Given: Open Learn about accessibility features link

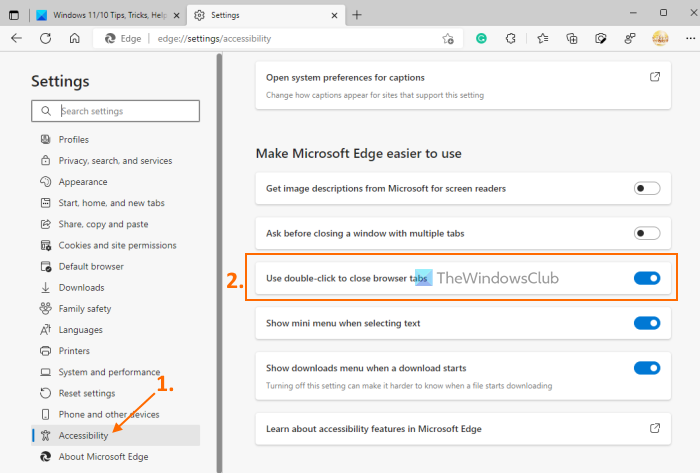Looking at the screenshot, I should pyautogui.click(x=463, y=429).
